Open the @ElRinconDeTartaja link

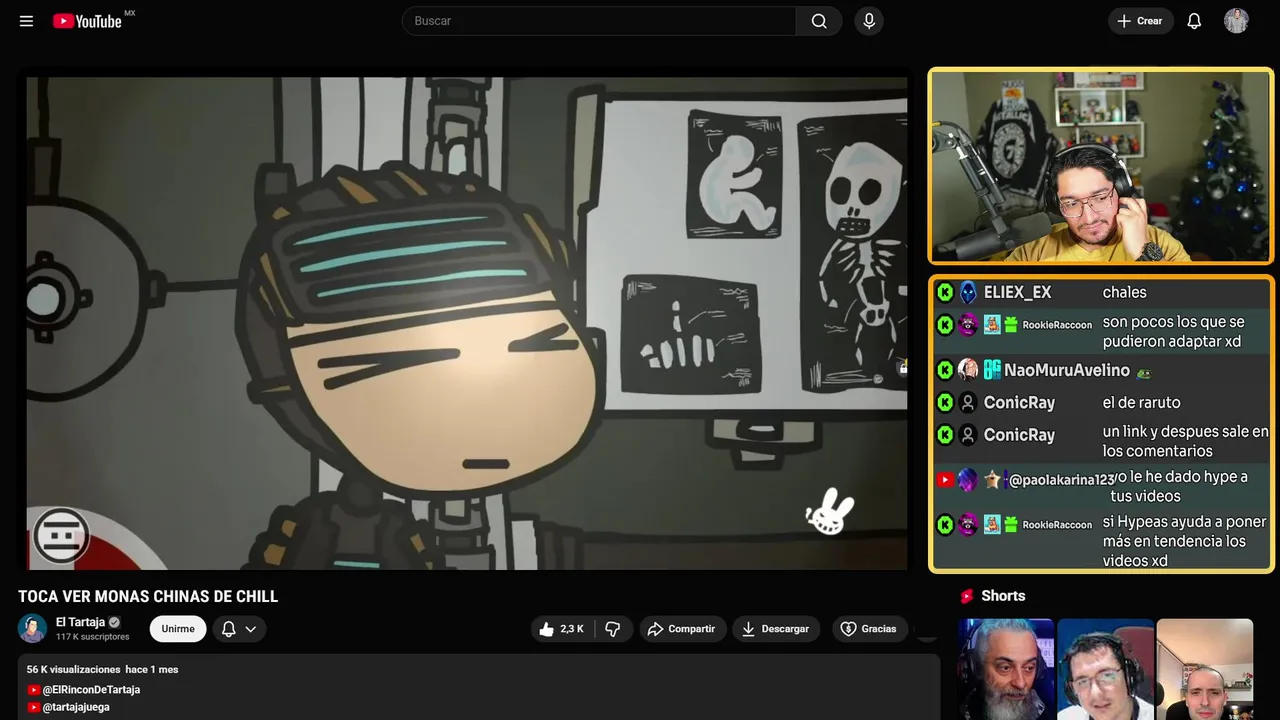[x=91, y=690]
